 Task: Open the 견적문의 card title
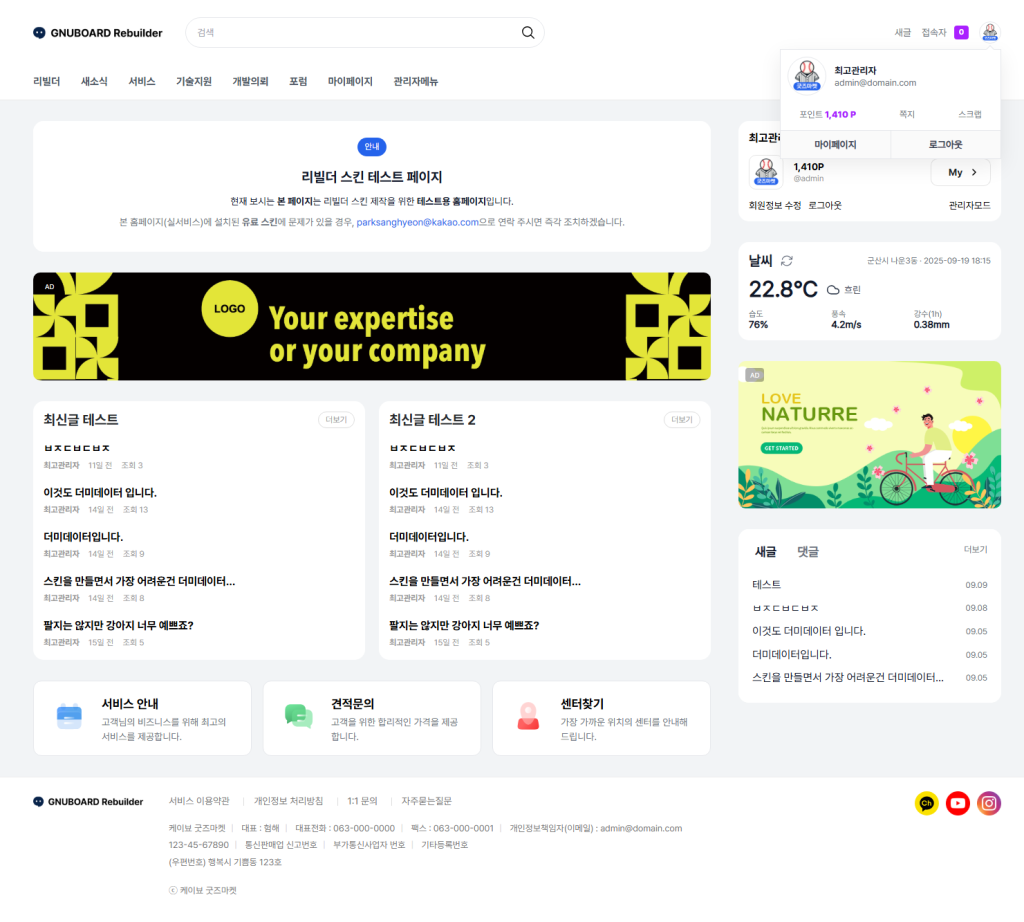tap(353, 704)
